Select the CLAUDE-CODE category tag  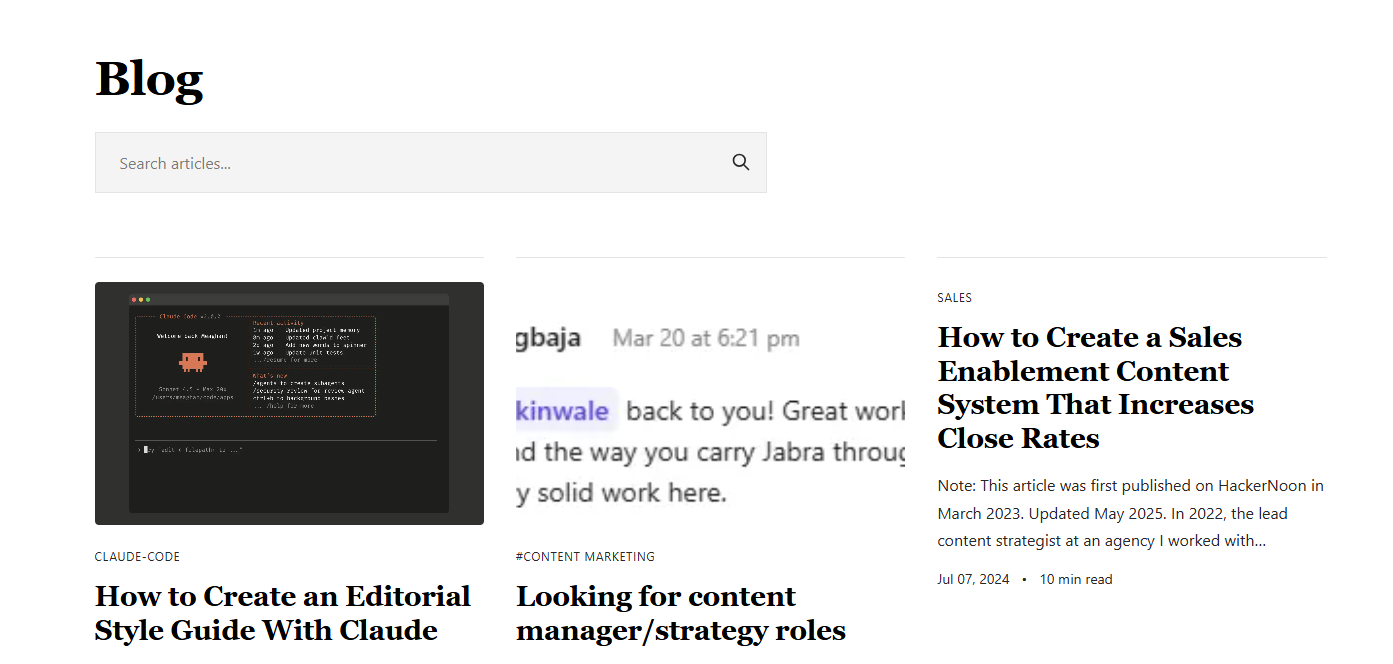[x=137, y=556]
